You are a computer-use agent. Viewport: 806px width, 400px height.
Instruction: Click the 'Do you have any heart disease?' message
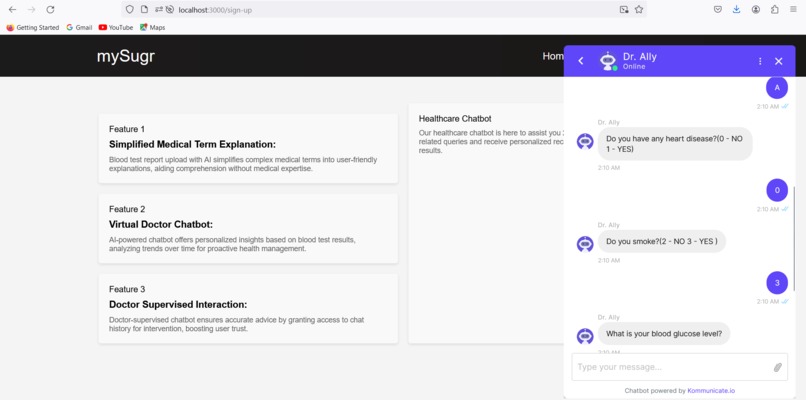coord(675,143)
